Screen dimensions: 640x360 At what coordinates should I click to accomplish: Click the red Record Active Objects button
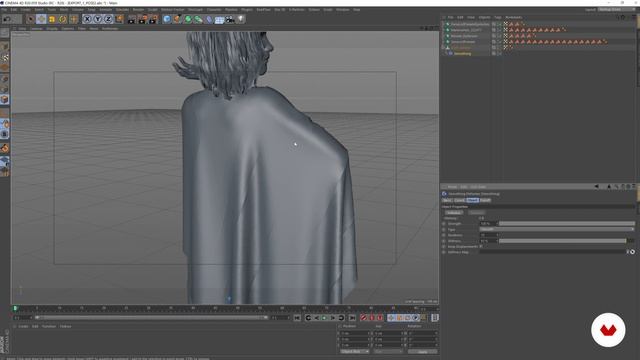[364, 318]
